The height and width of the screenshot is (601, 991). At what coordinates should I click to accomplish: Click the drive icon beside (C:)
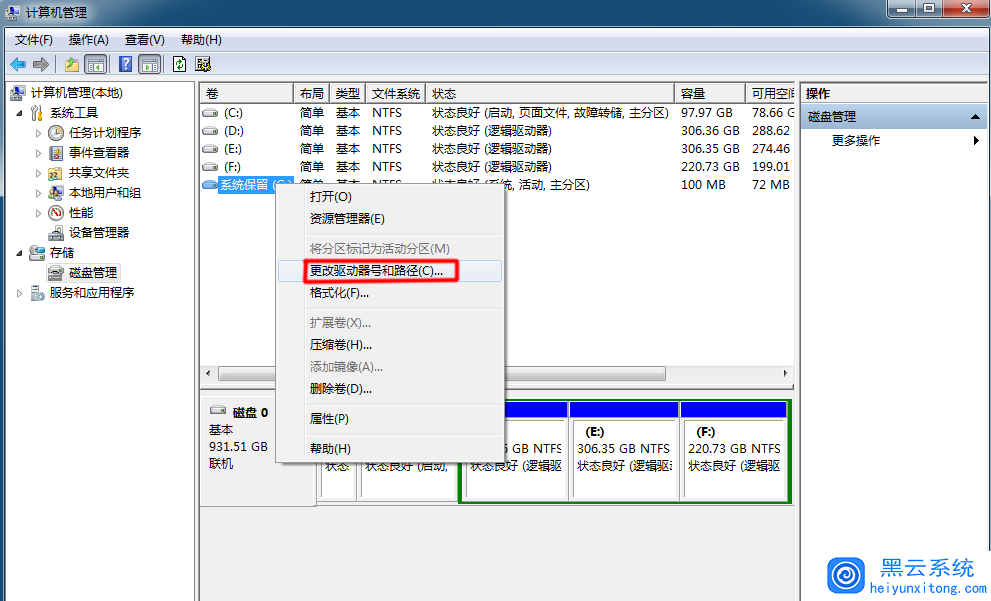pyautogui.click(x=210, y=113)
